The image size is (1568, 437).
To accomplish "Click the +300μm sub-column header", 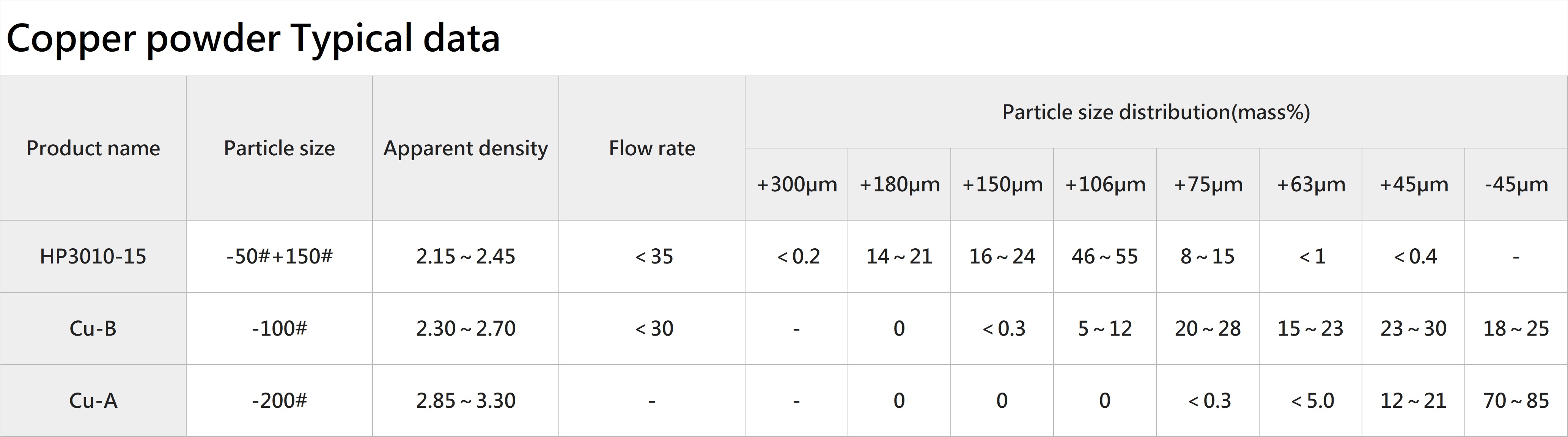I will 797,184.
